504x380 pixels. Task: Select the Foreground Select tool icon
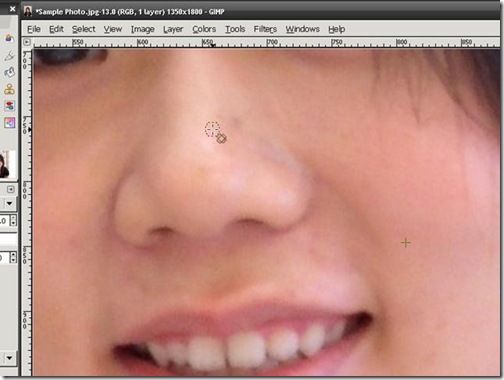[x=9, y=38]
